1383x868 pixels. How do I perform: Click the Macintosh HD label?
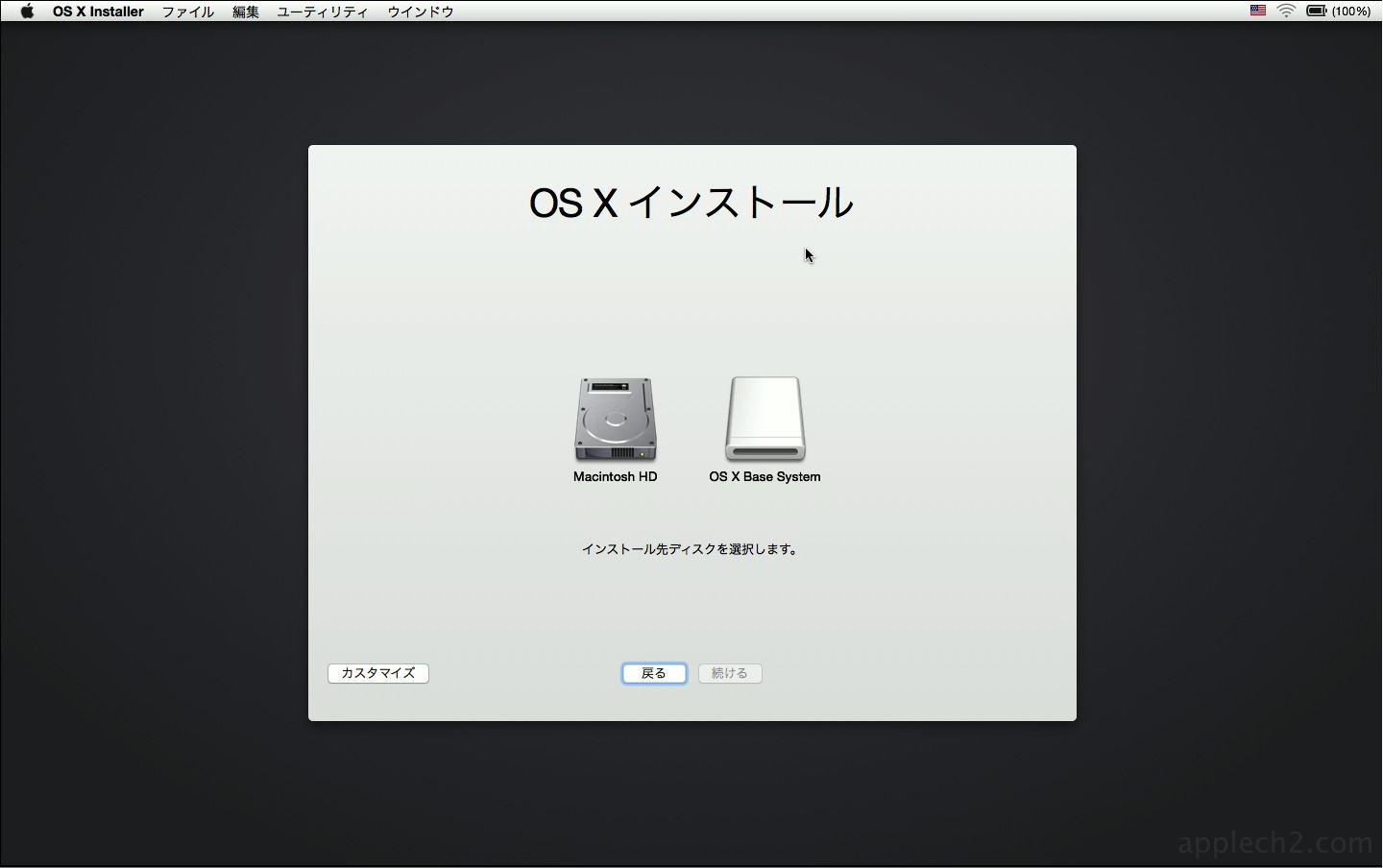(x=616, y=476)
